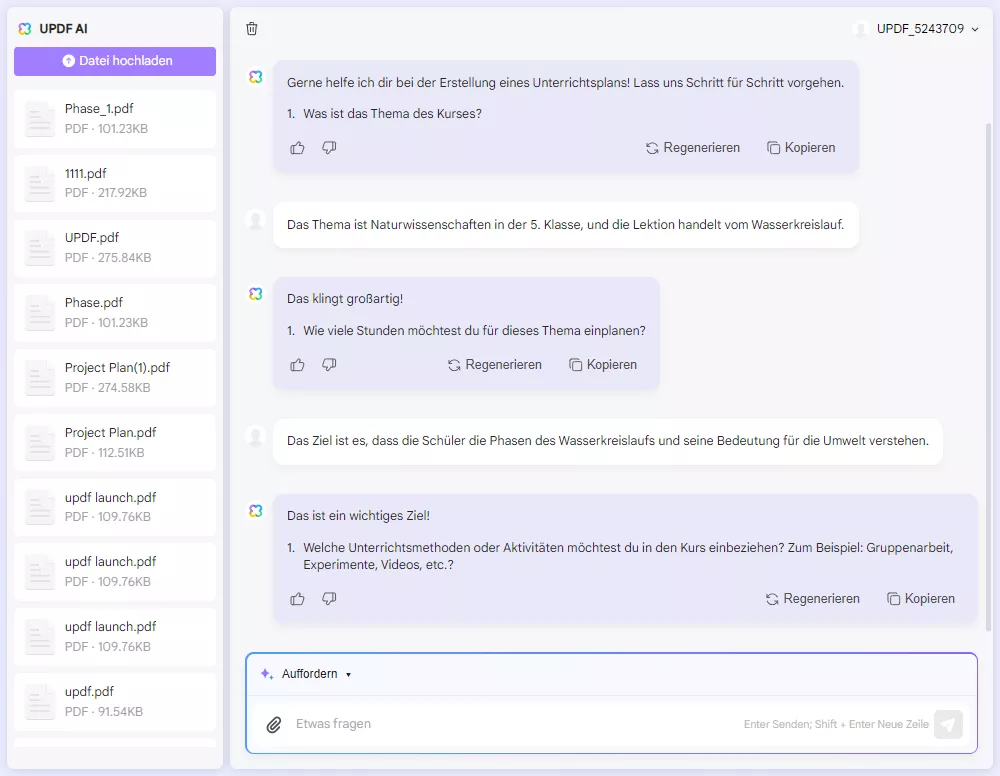The height and width of the screenshot is (776, 1000).
Task: Click the 'Etwas fragen' message input field
Action: click(x=510, y=724)
